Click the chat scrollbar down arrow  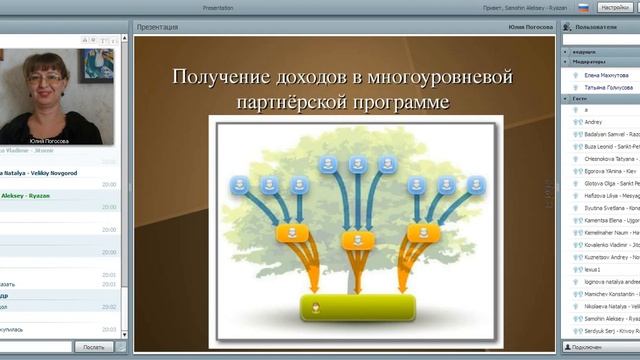point(124,335)
